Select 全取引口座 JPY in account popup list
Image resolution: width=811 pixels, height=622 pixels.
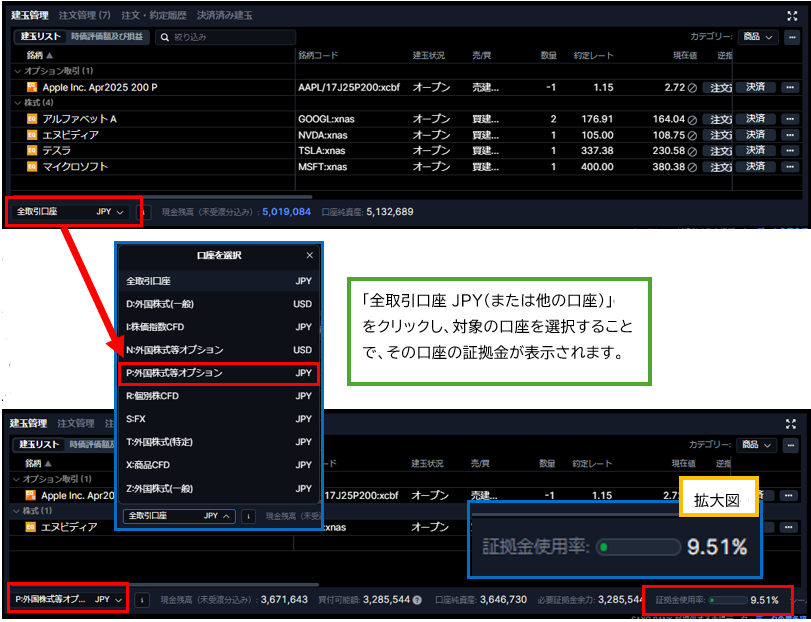219,281
